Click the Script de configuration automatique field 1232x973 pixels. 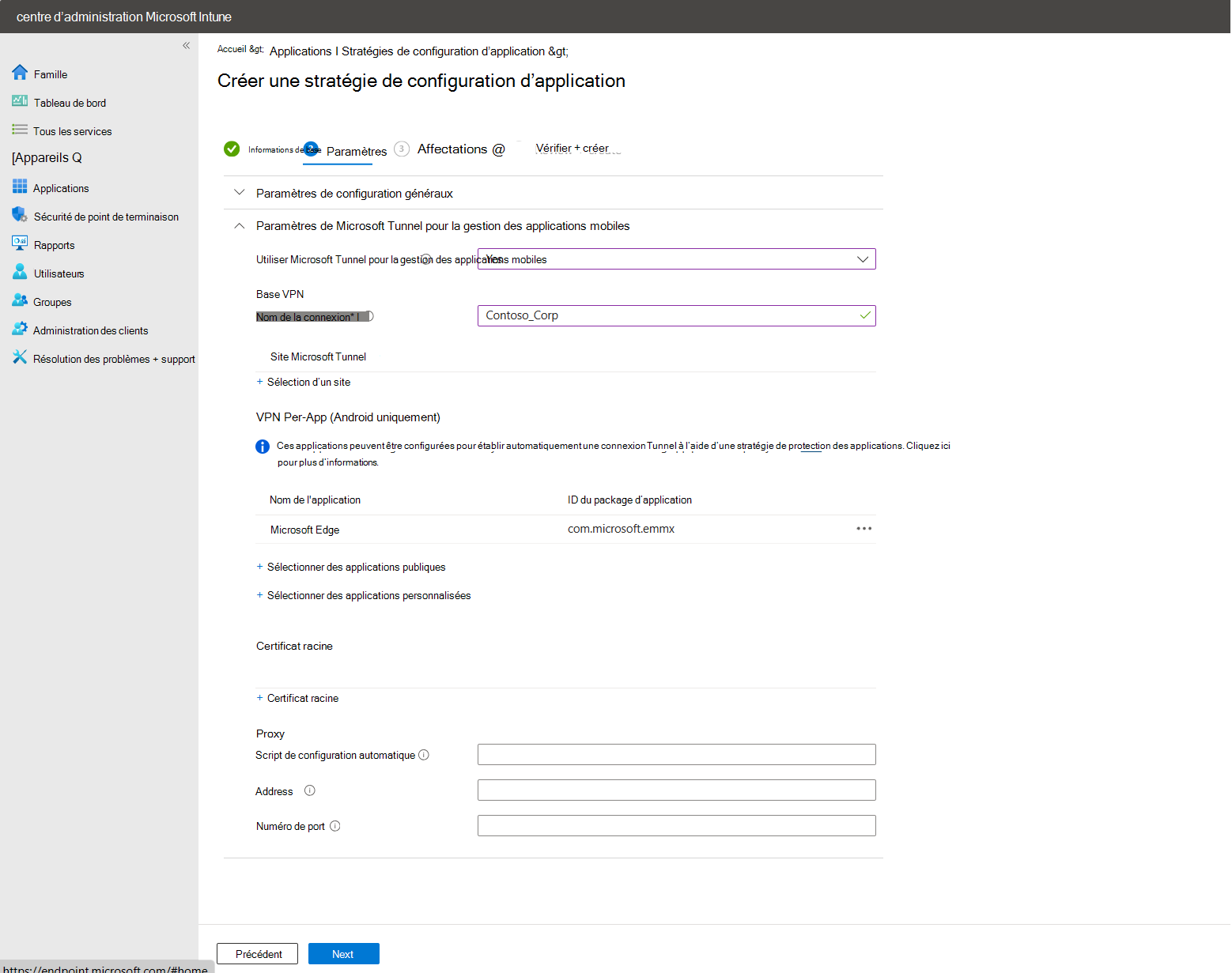coord(677,754)
